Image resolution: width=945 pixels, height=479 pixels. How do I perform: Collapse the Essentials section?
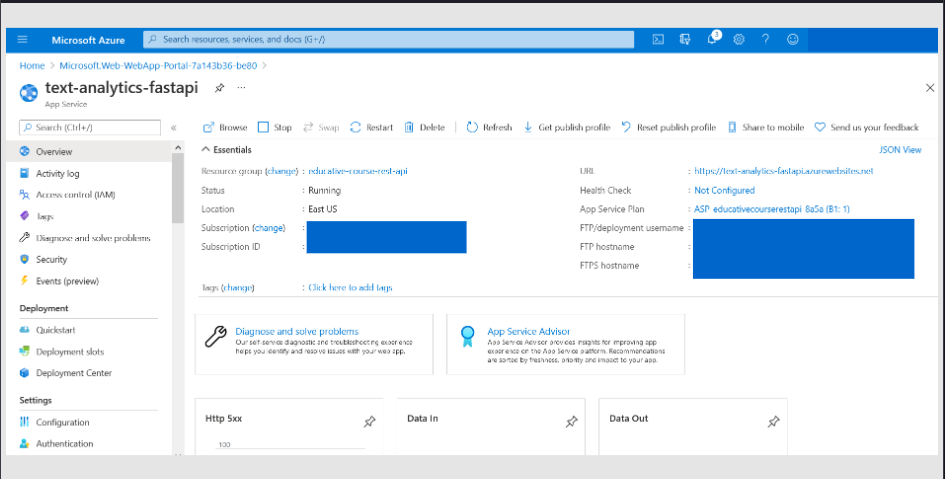click(227, 149)
